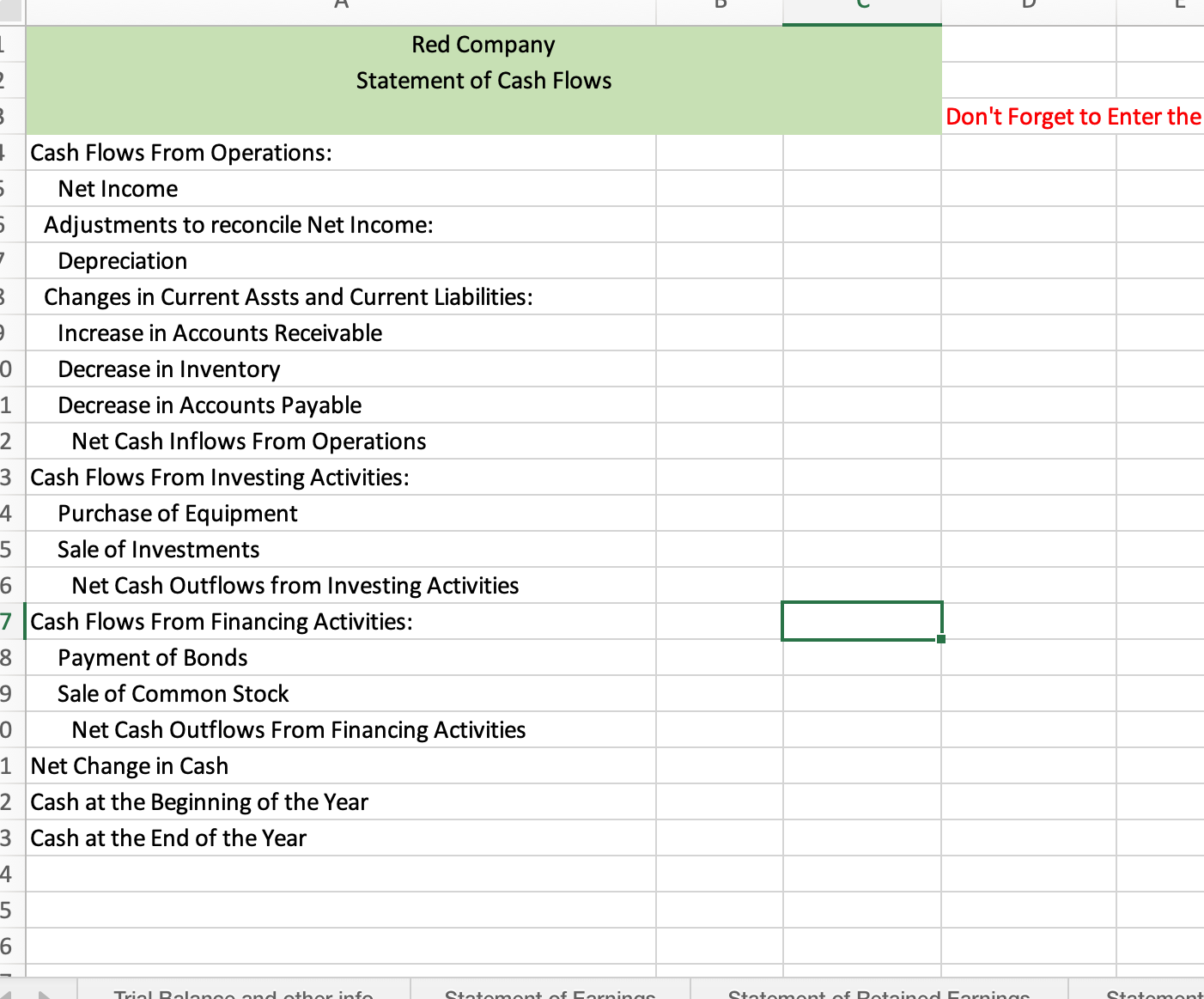1204x999 pixels.
Task: Select the cell beside Sale of Common Stock
Action: click(x=719, y=693)
